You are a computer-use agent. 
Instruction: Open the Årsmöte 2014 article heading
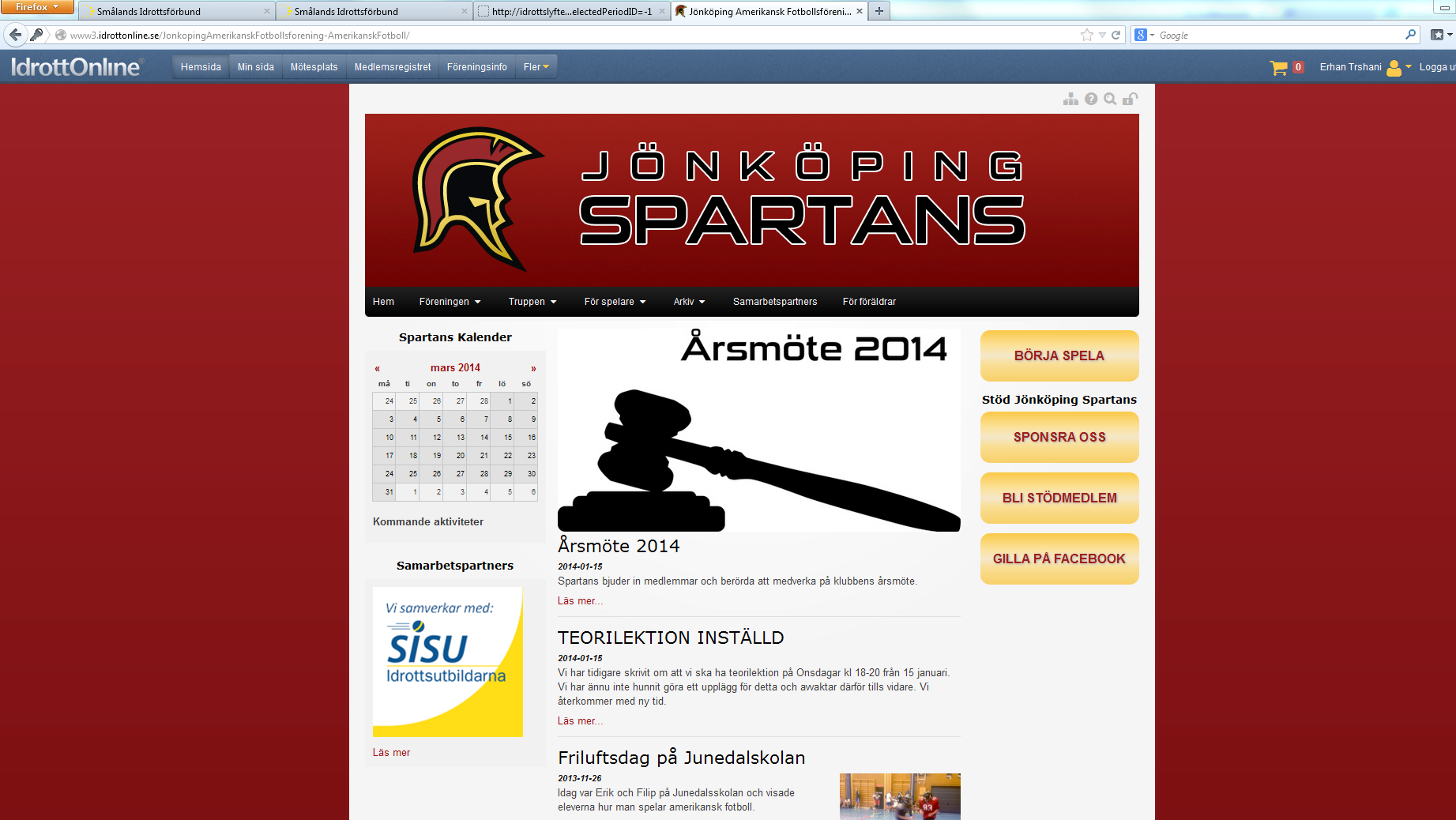[619, 546]
